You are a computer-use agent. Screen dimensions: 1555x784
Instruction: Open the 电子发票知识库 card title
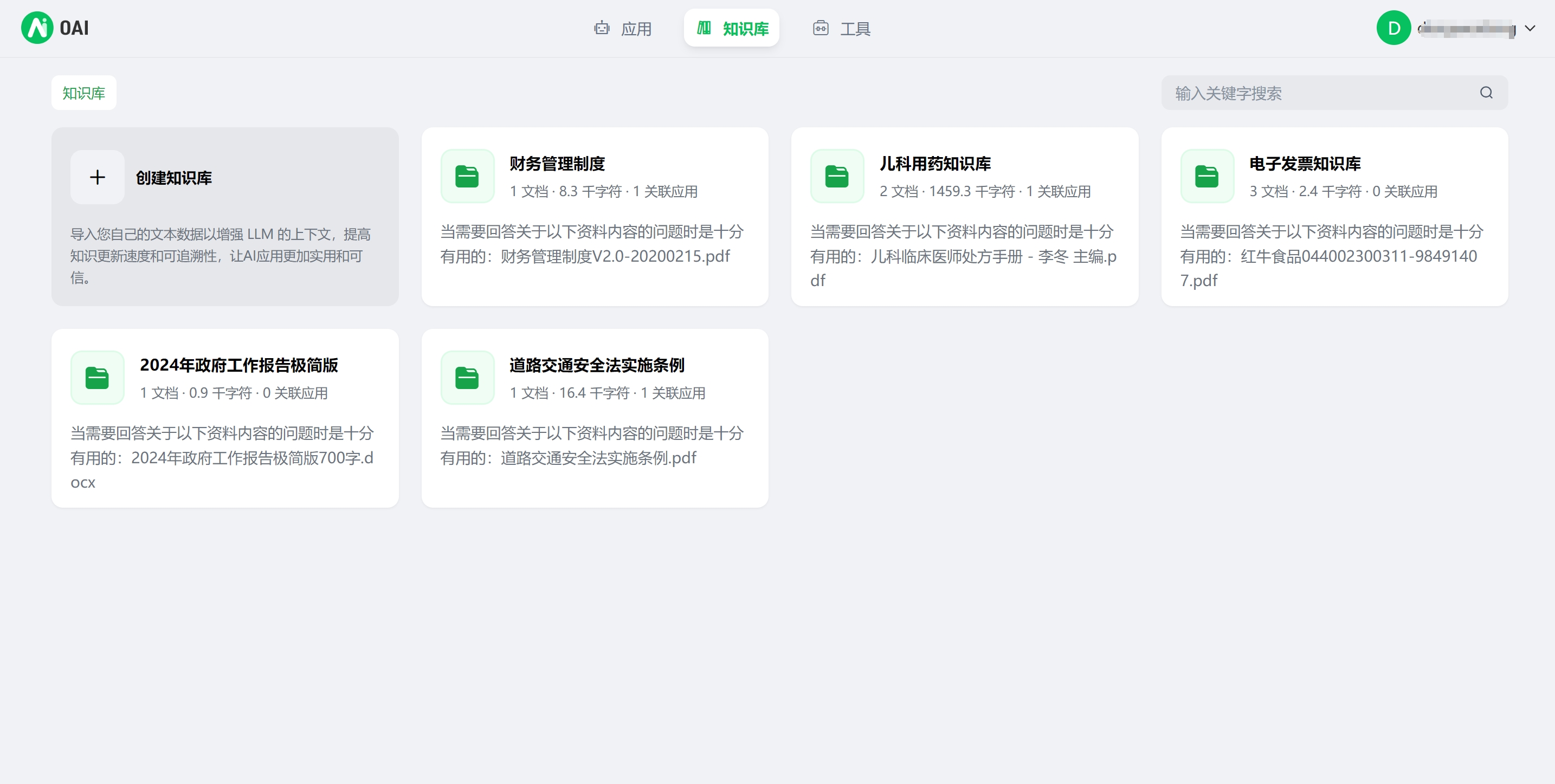click(1305, 164)
